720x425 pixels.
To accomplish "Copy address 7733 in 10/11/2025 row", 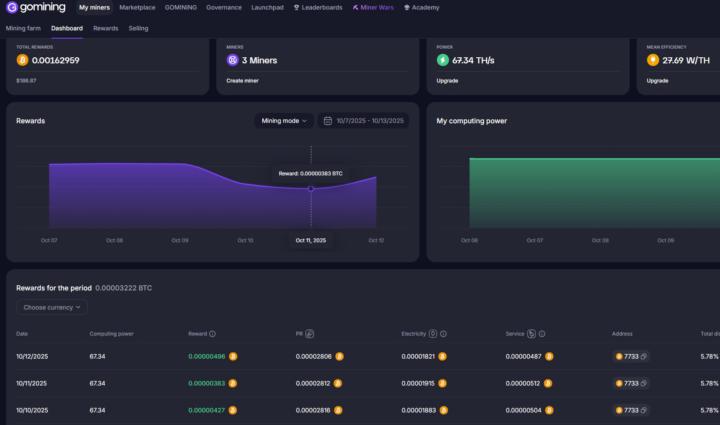I will [x=644, y=384].
